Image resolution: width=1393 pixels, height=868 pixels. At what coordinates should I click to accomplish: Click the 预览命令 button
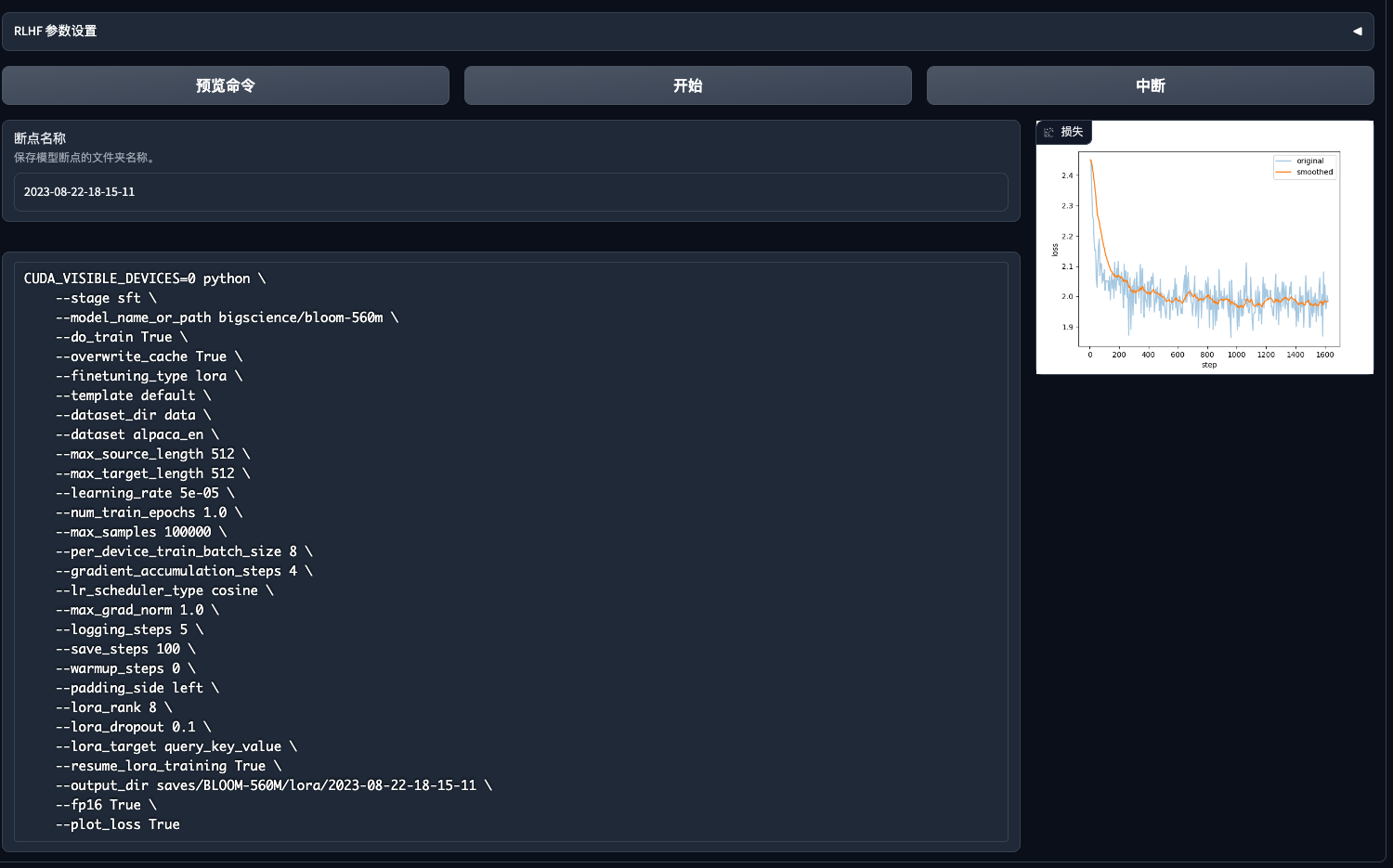[x=226, y=85]
